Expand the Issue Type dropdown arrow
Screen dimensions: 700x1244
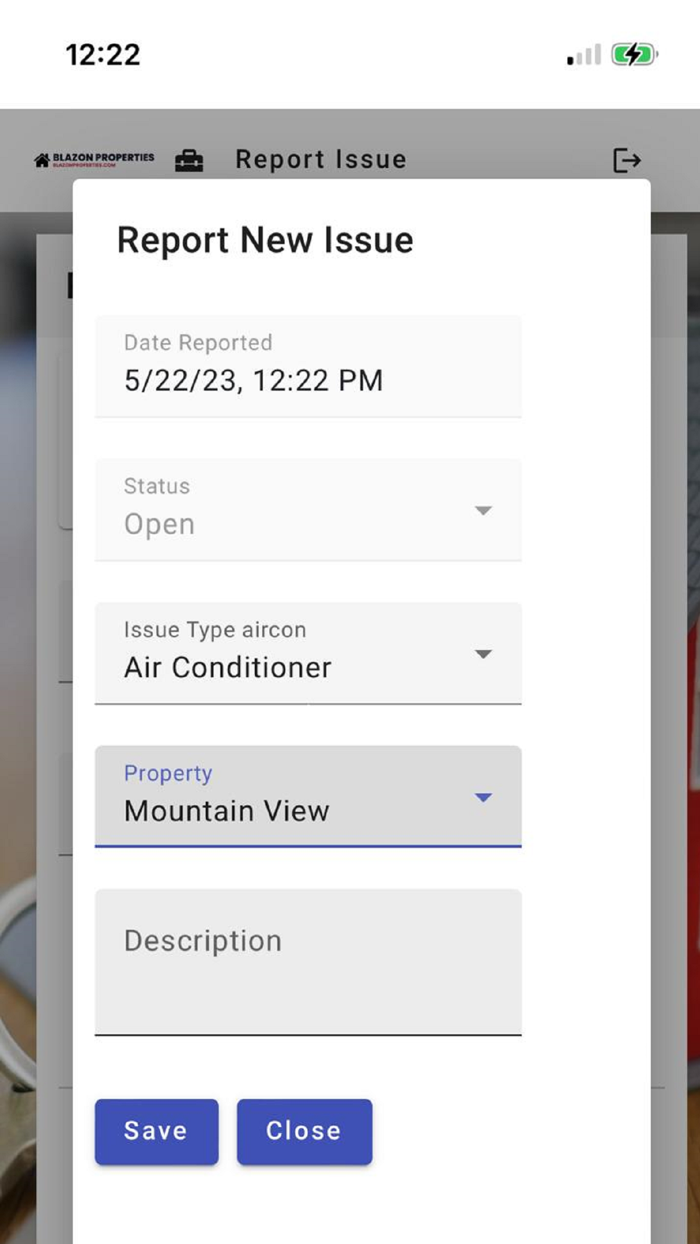pyautogui.click(x=483, y=654)
